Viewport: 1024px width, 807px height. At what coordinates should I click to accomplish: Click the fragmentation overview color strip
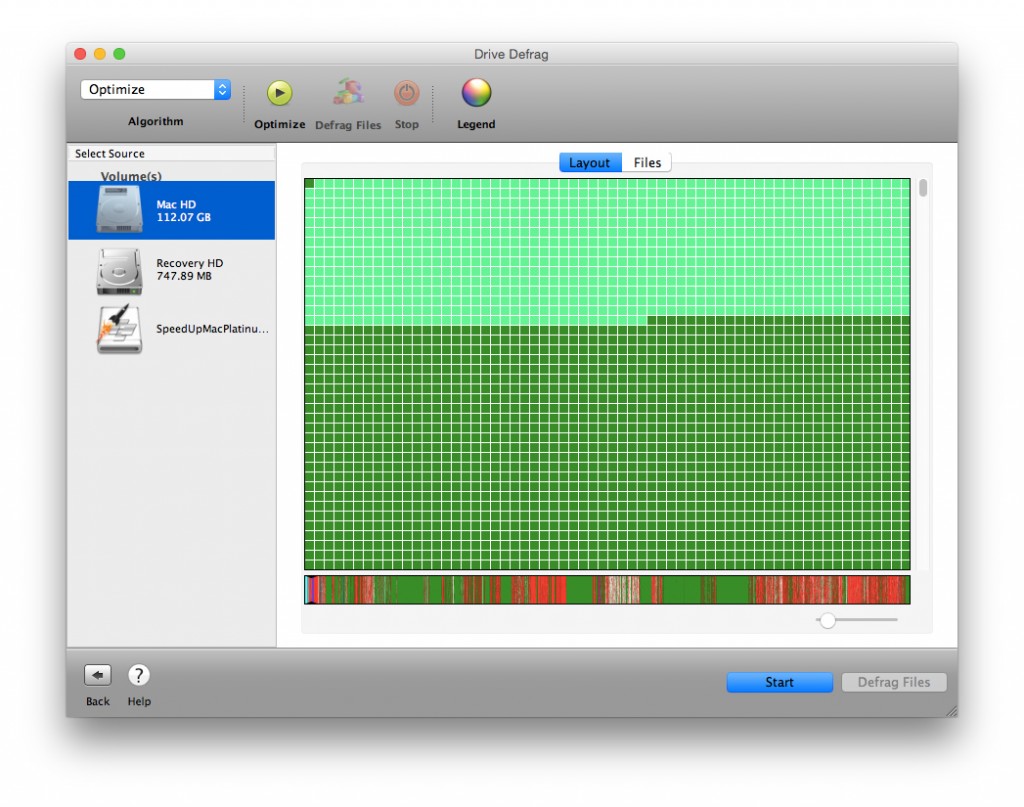coord(607,590)
